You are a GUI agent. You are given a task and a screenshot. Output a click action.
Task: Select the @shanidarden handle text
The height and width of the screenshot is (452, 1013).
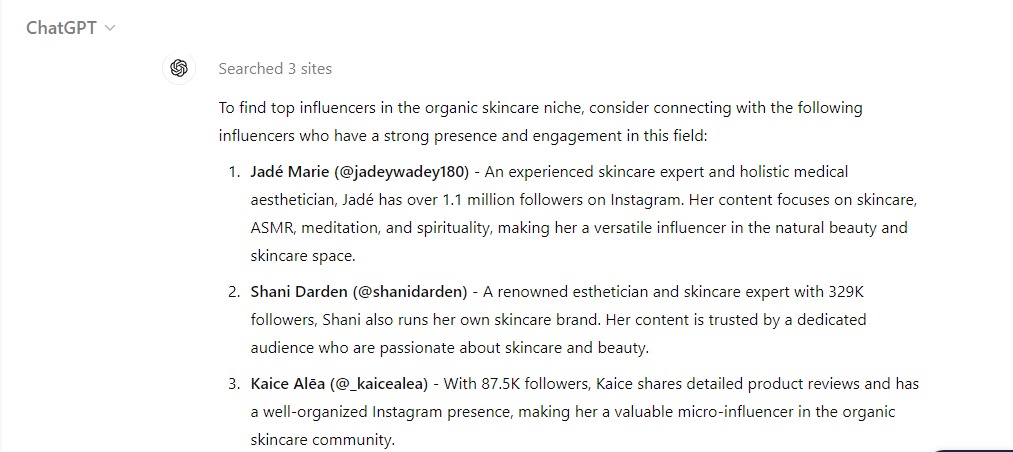(x=410, y=292)
